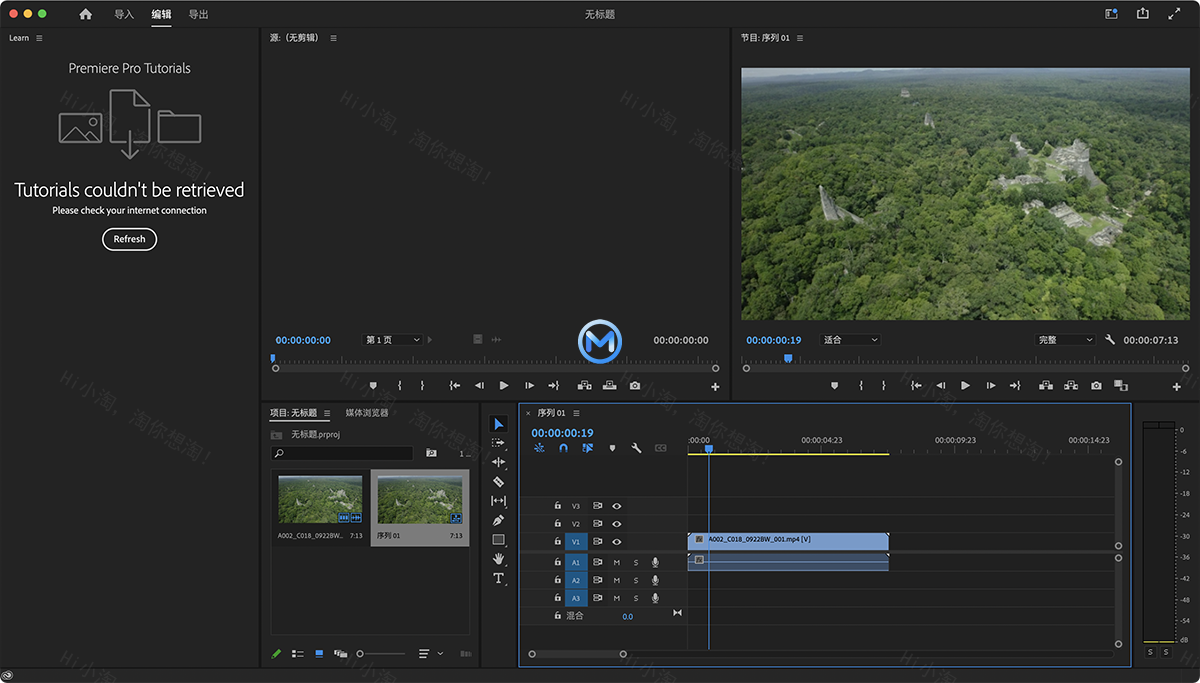
Task: Select the Type tool
Action: click(499, 577)
